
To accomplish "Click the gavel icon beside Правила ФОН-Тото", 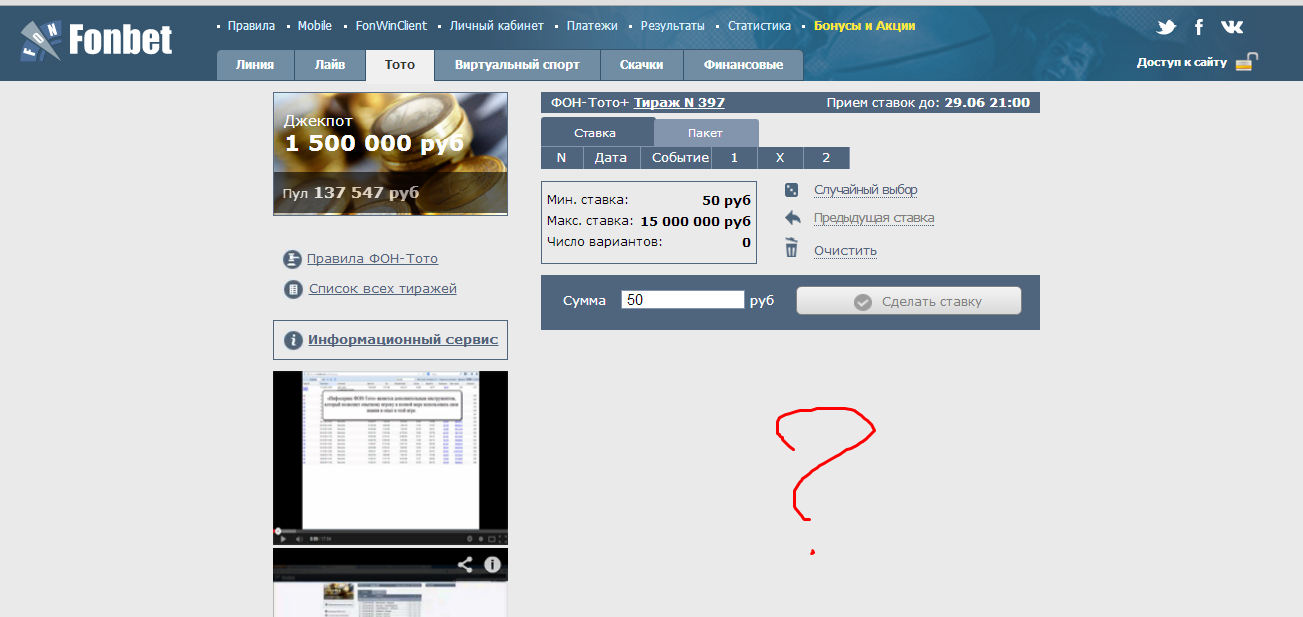I will pos(292,259).
